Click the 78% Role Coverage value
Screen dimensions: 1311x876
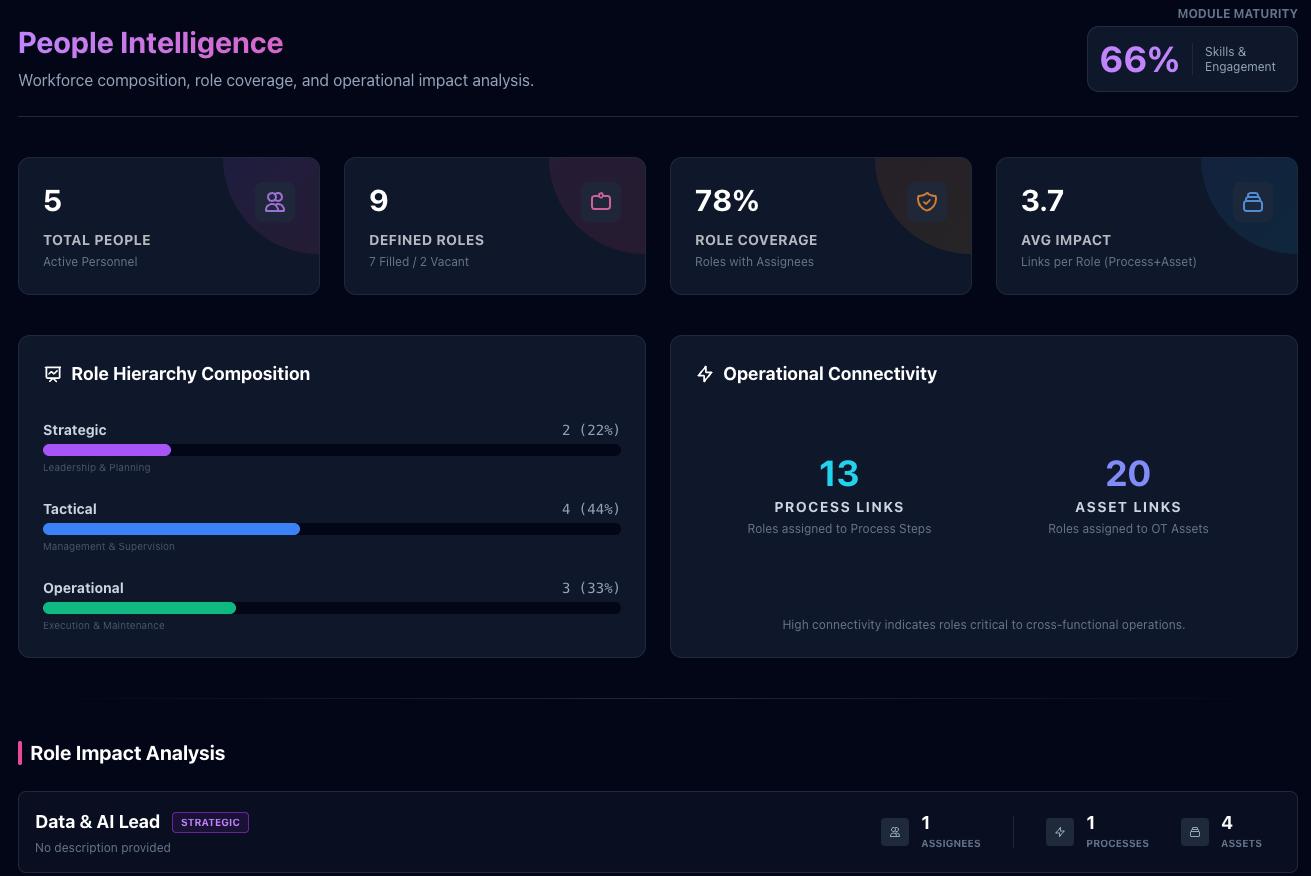pyautogui.click(x=727, y=201)
